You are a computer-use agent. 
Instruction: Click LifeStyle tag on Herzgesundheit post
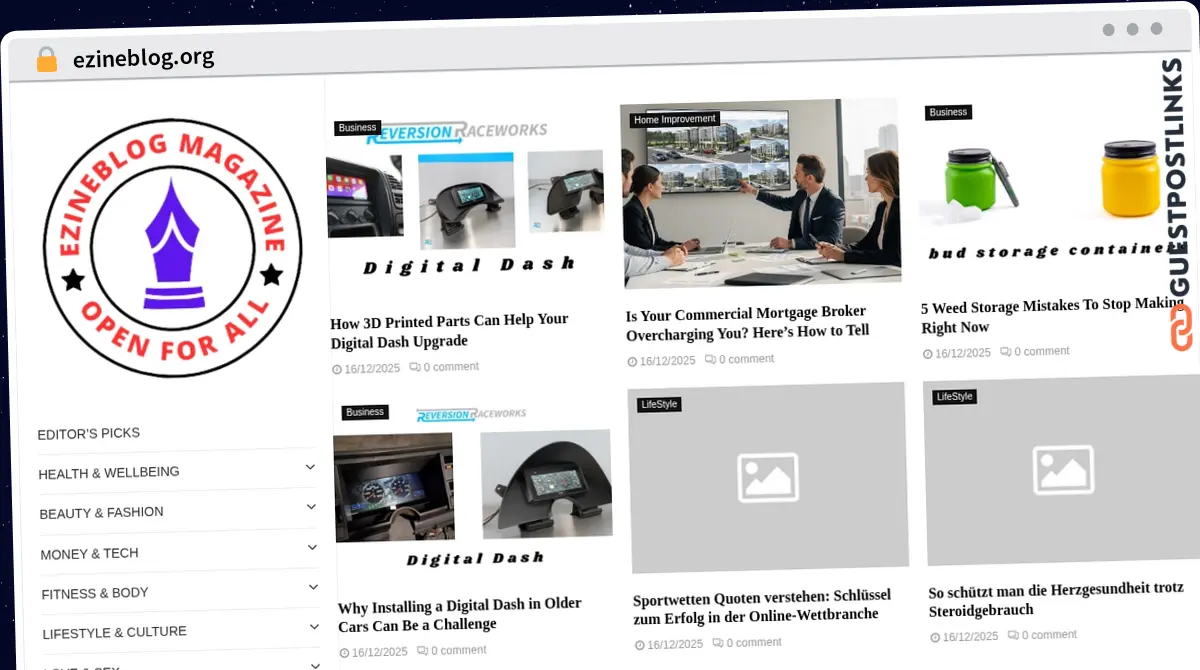point(954,396)
